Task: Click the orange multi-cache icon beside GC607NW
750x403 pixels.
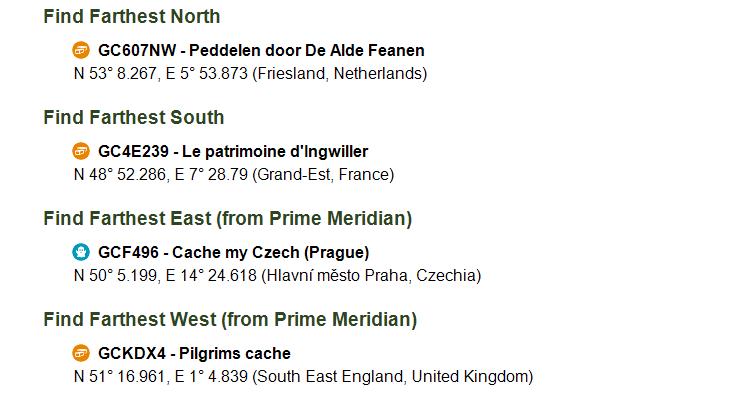Action: tap(81, 50)
